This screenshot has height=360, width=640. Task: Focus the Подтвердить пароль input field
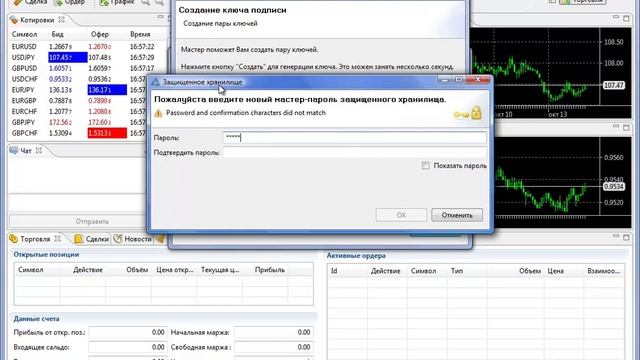(x=354, y=153)
